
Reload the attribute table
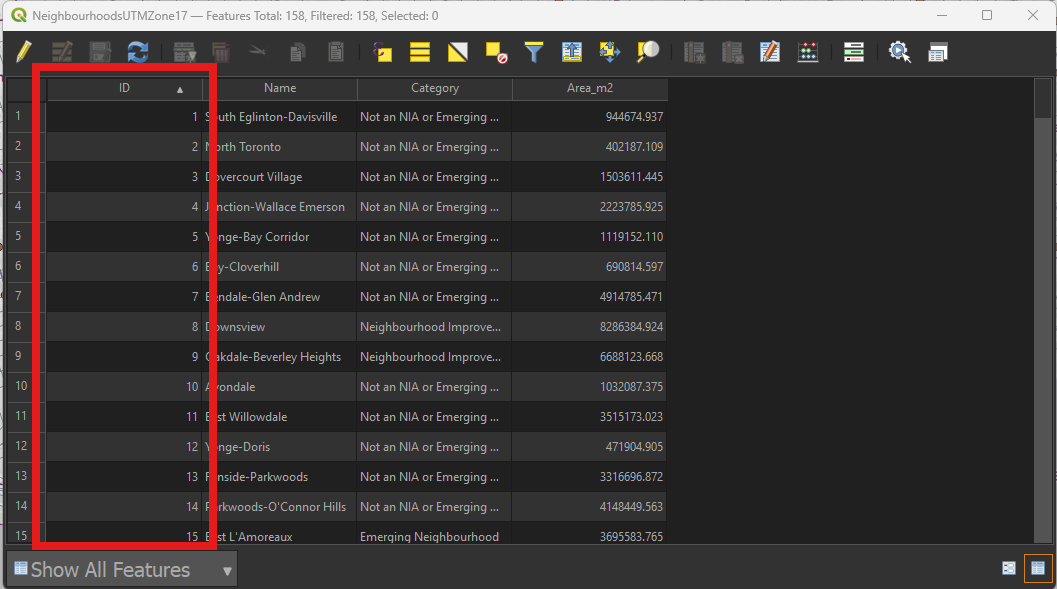click(x=138, y=52)
